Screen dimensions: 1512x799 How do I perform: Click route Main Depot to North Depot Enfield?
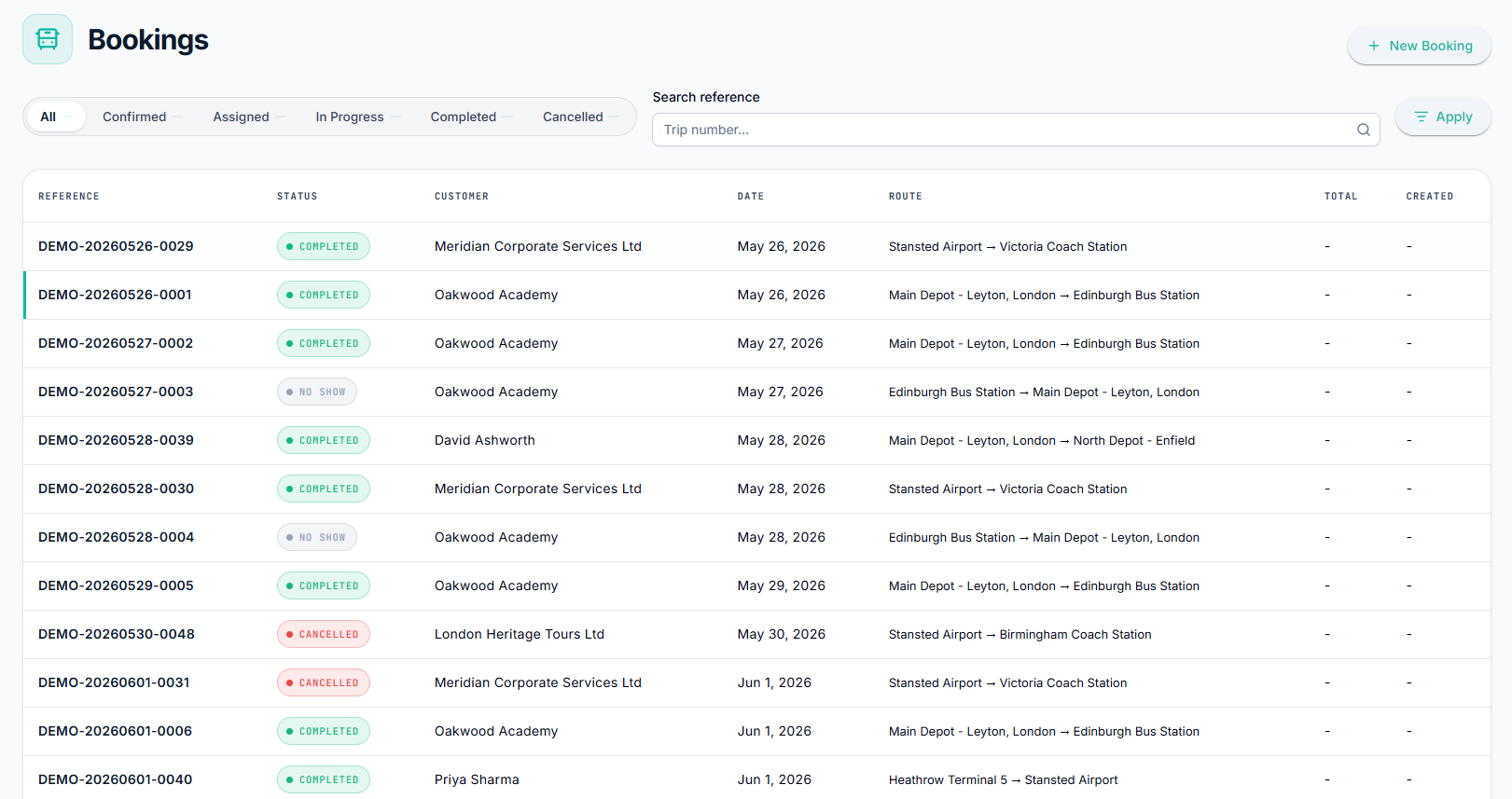[1042, 440]
